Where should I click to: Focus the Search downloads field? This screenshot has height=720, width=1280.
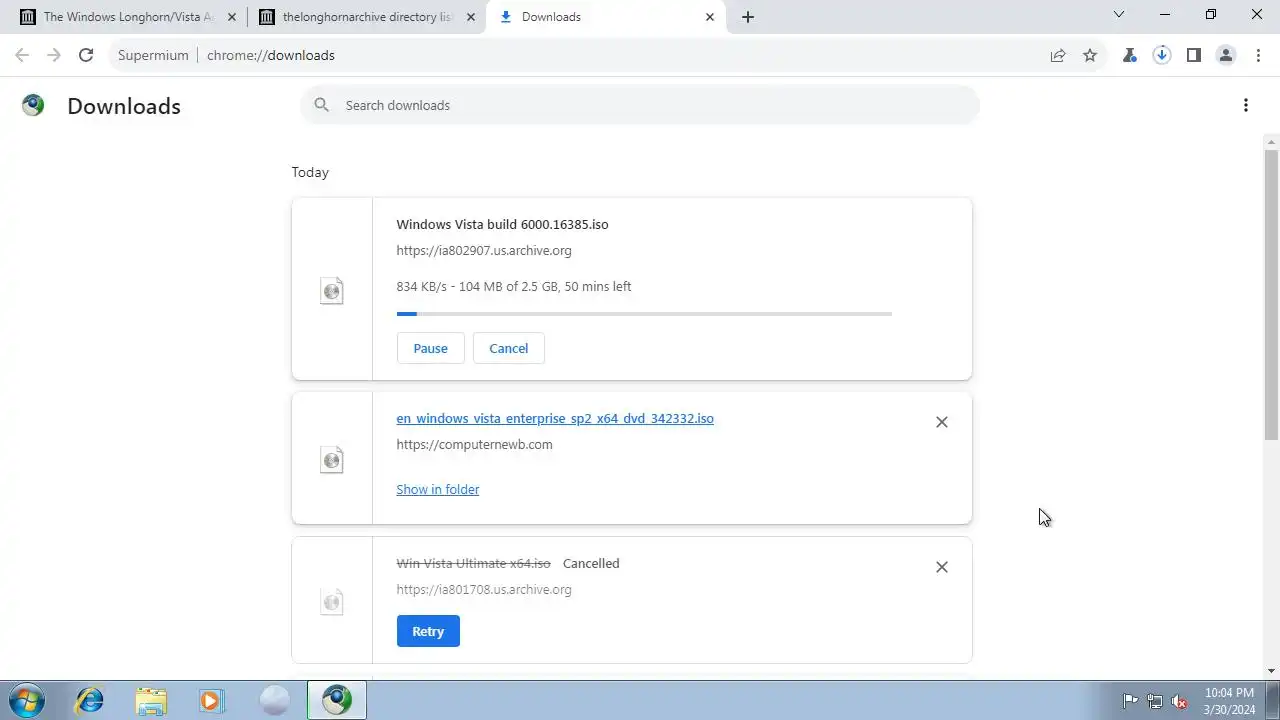click(640, 105)
